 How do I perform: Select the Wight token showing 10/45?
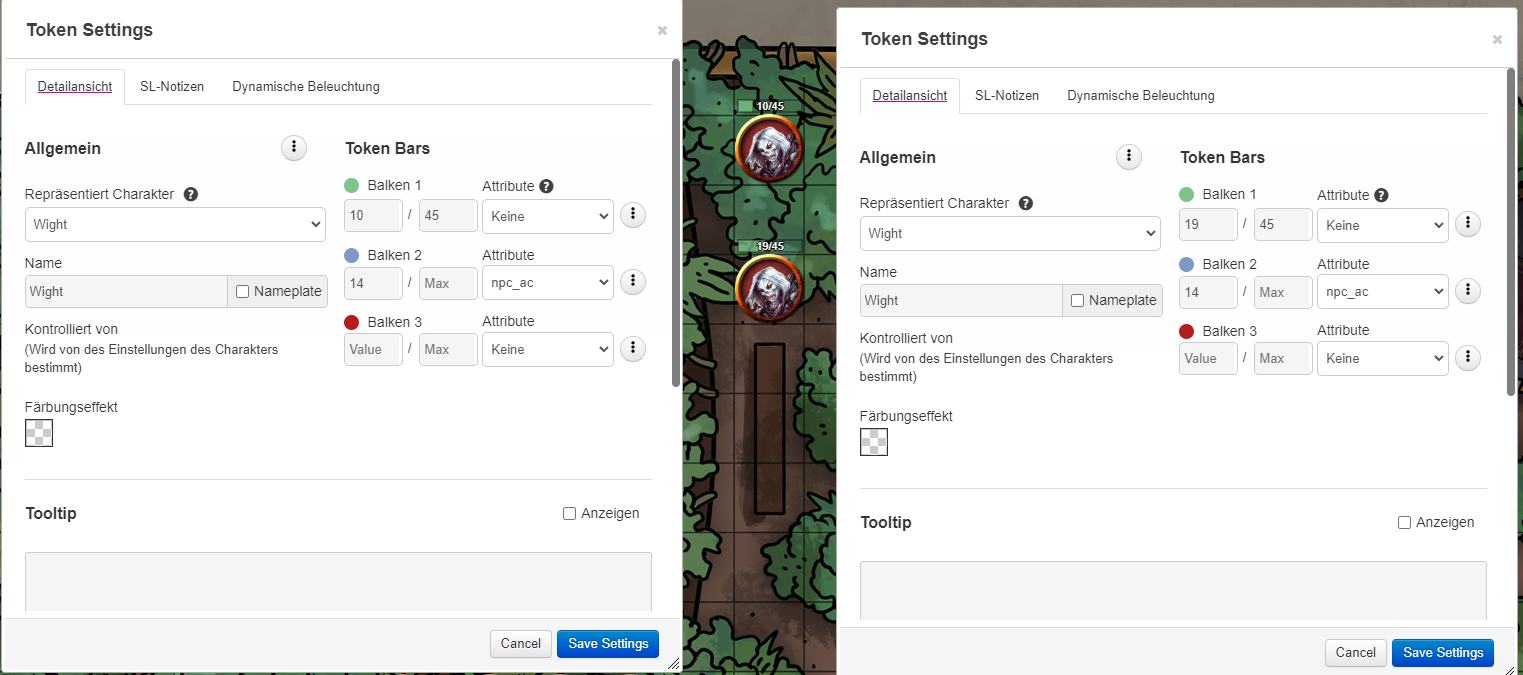coord(768,149)
